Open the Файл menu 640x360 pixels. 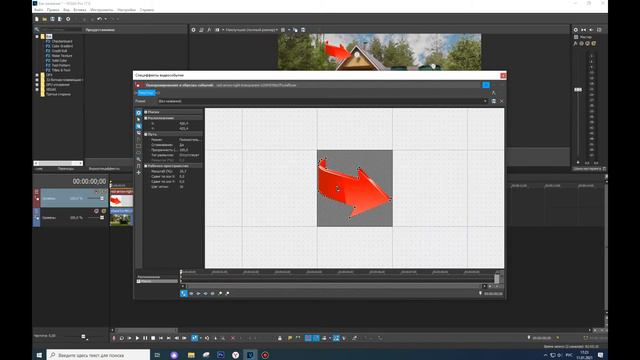click(x=38, y=10)
